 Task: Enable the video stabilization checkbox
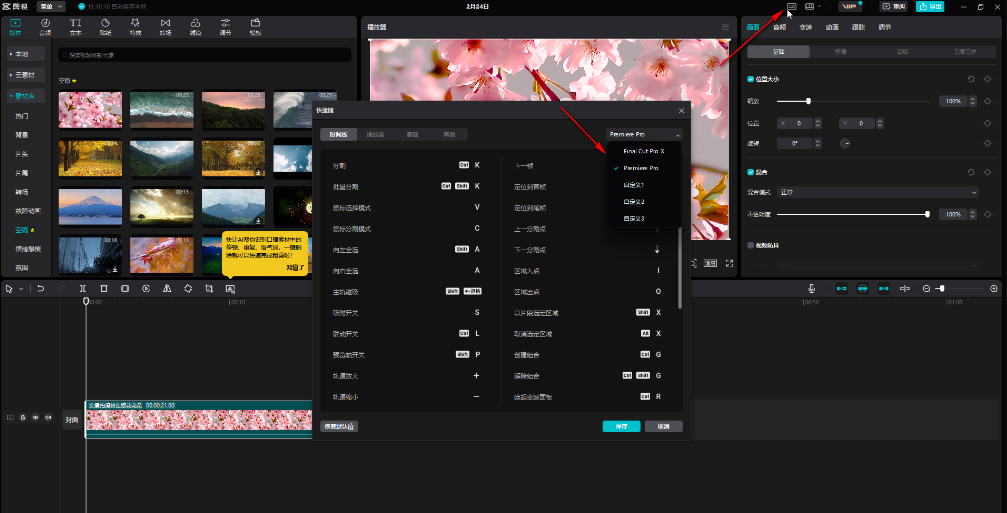pyautogui.click(x=752, y=244)
